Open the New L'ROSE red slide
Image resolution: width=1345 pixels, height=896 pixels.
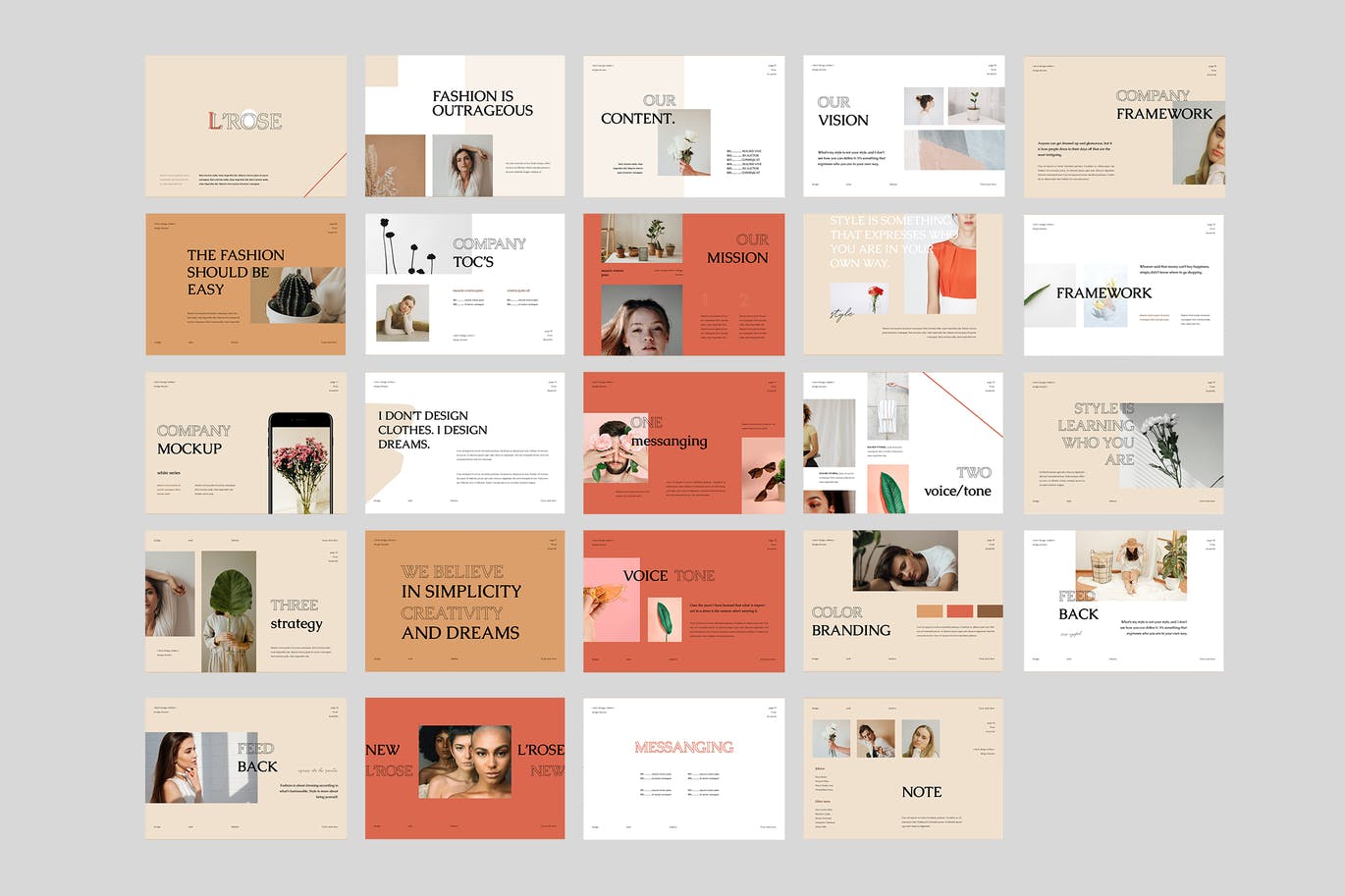465,768
